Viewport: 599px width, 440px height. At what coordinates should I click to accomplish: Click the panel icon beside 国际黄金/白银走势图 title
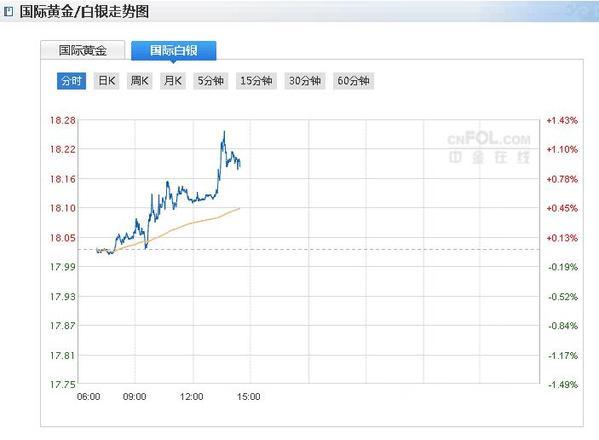tap(8, 11)
